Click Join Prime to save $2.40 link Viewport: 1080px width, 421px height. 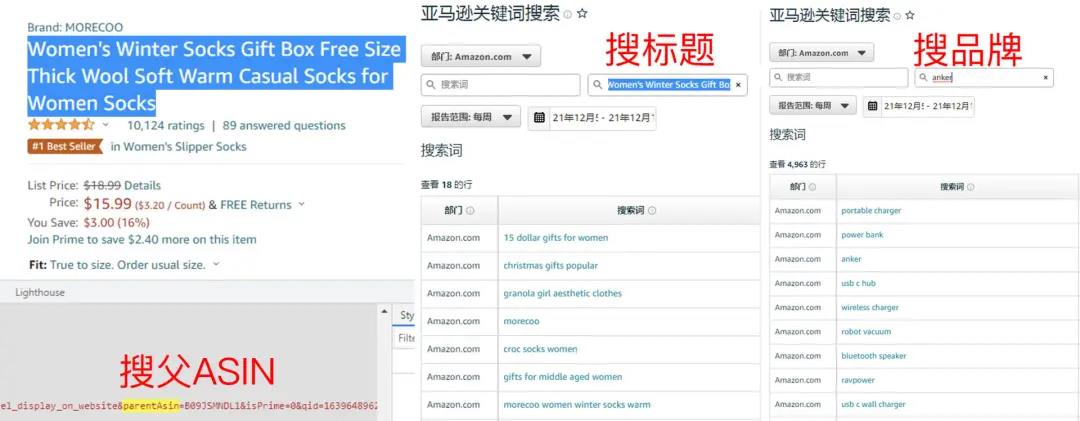coord(142,240)
